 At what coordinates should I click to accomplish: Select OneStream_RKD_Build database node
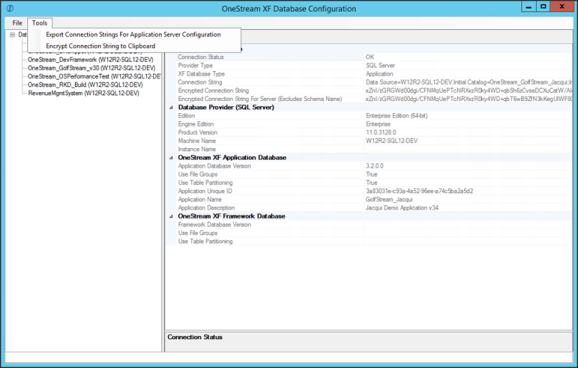point(85,85)
